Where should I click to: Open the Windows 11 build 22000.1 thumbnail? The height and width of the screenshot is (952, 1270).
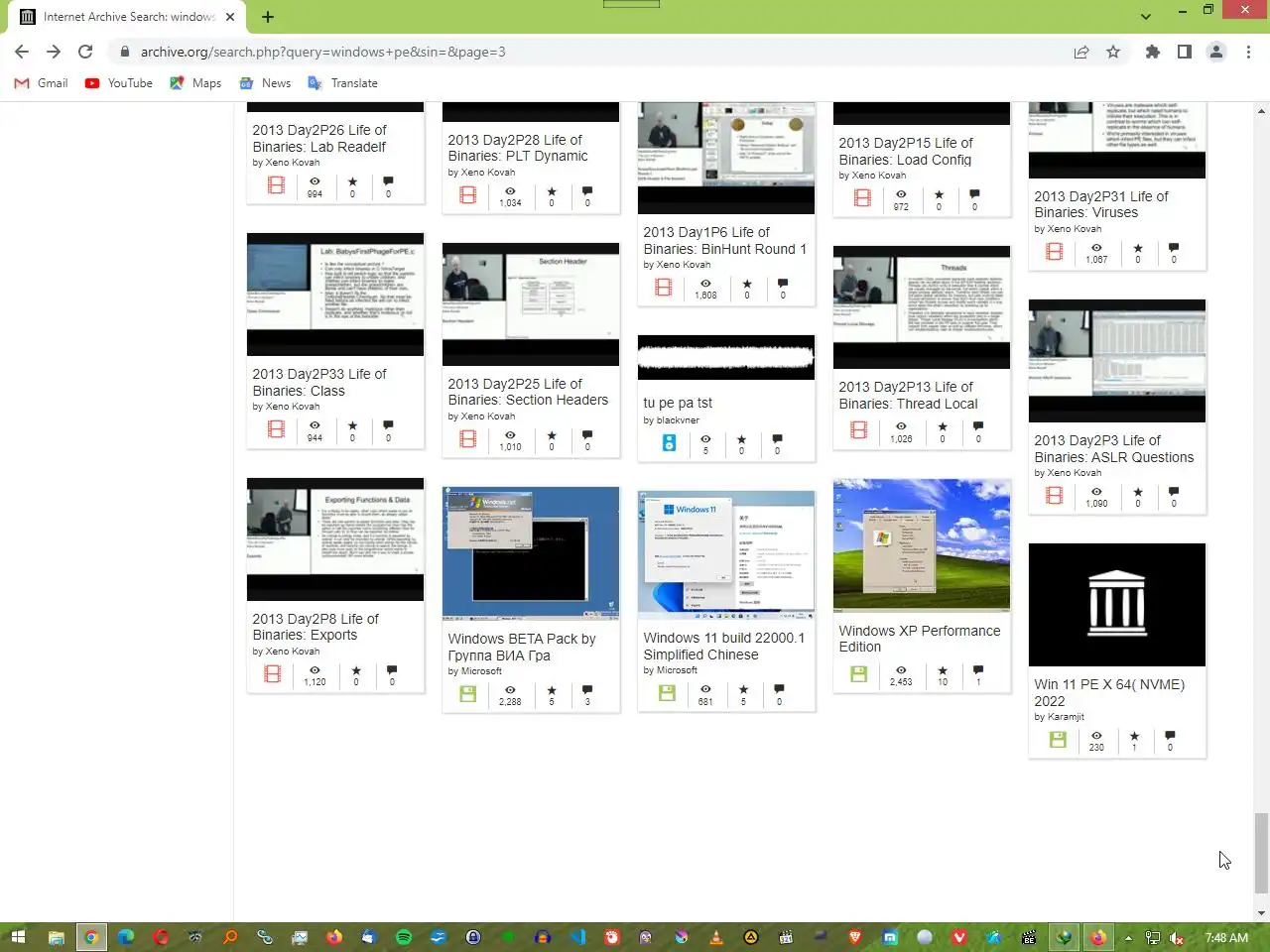(726, 554)
